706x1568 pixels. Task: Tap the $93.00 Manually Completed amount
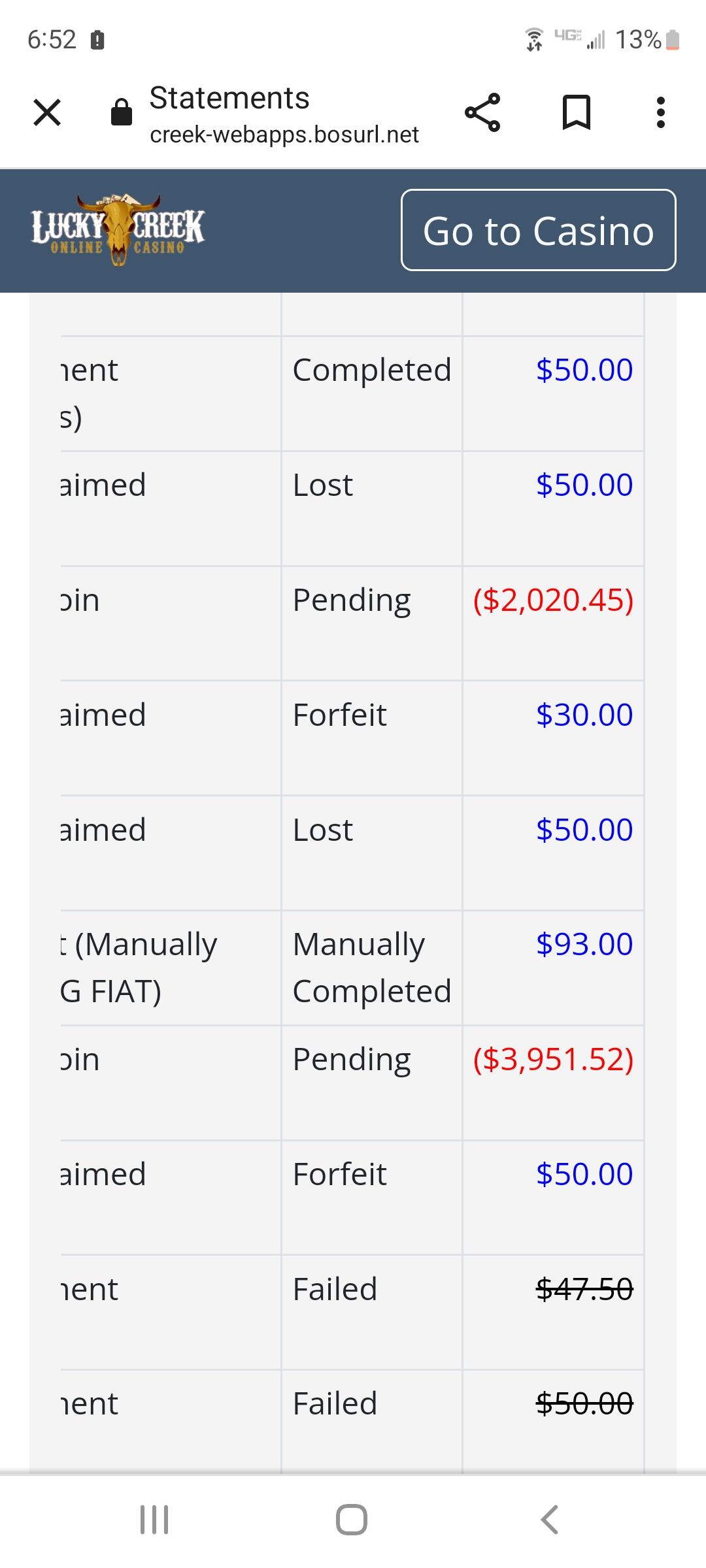click(584, 944)
